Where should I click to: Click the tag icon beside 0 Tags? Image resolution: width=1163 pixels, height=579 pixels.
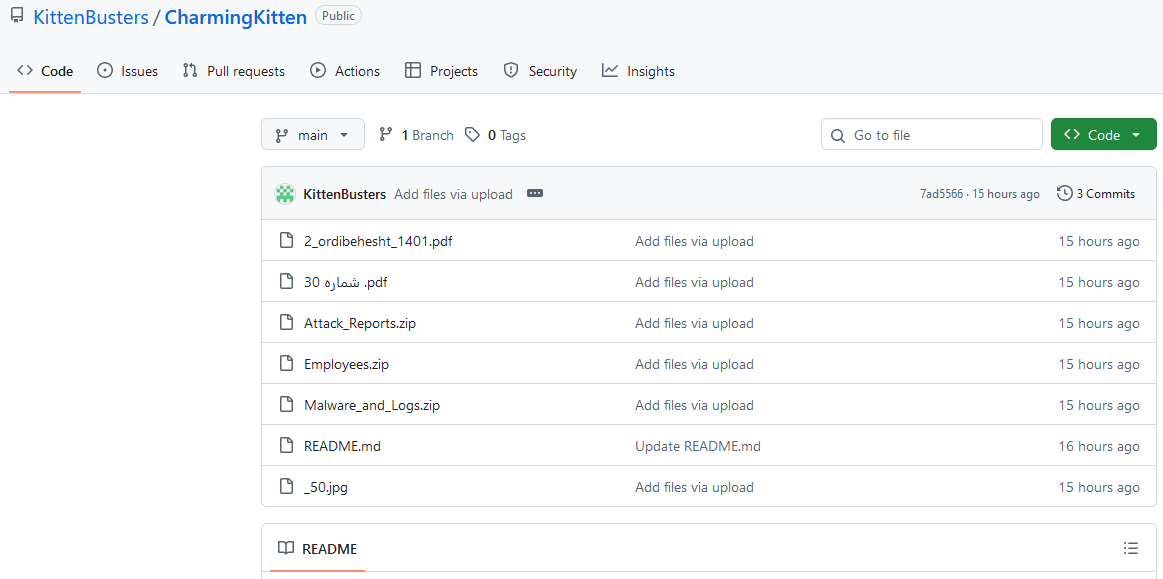(473, 135)
